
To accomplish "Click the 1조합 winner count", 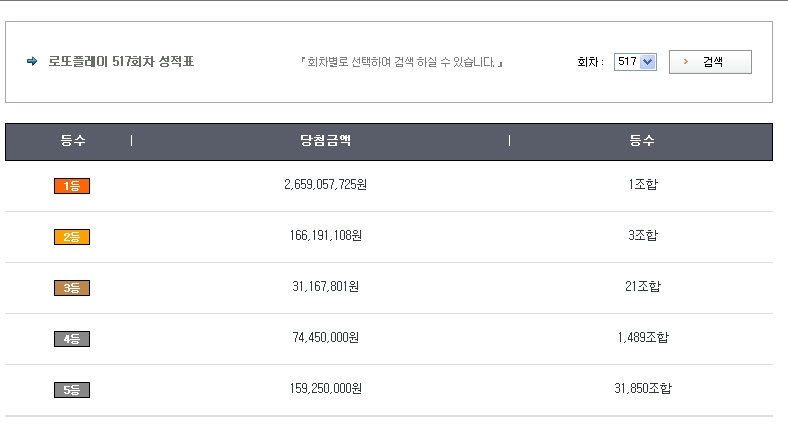I will (643, 185).
